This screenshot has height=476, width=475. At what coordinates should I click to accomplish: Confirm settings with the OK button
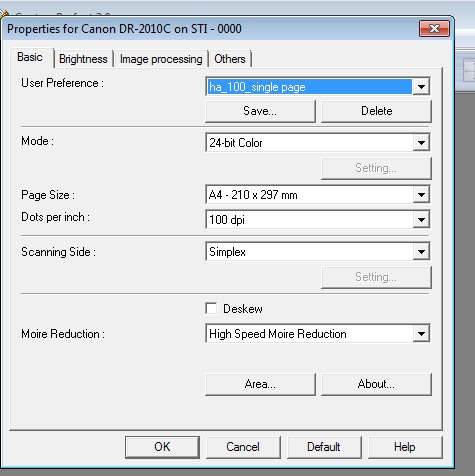click(162, 447)
